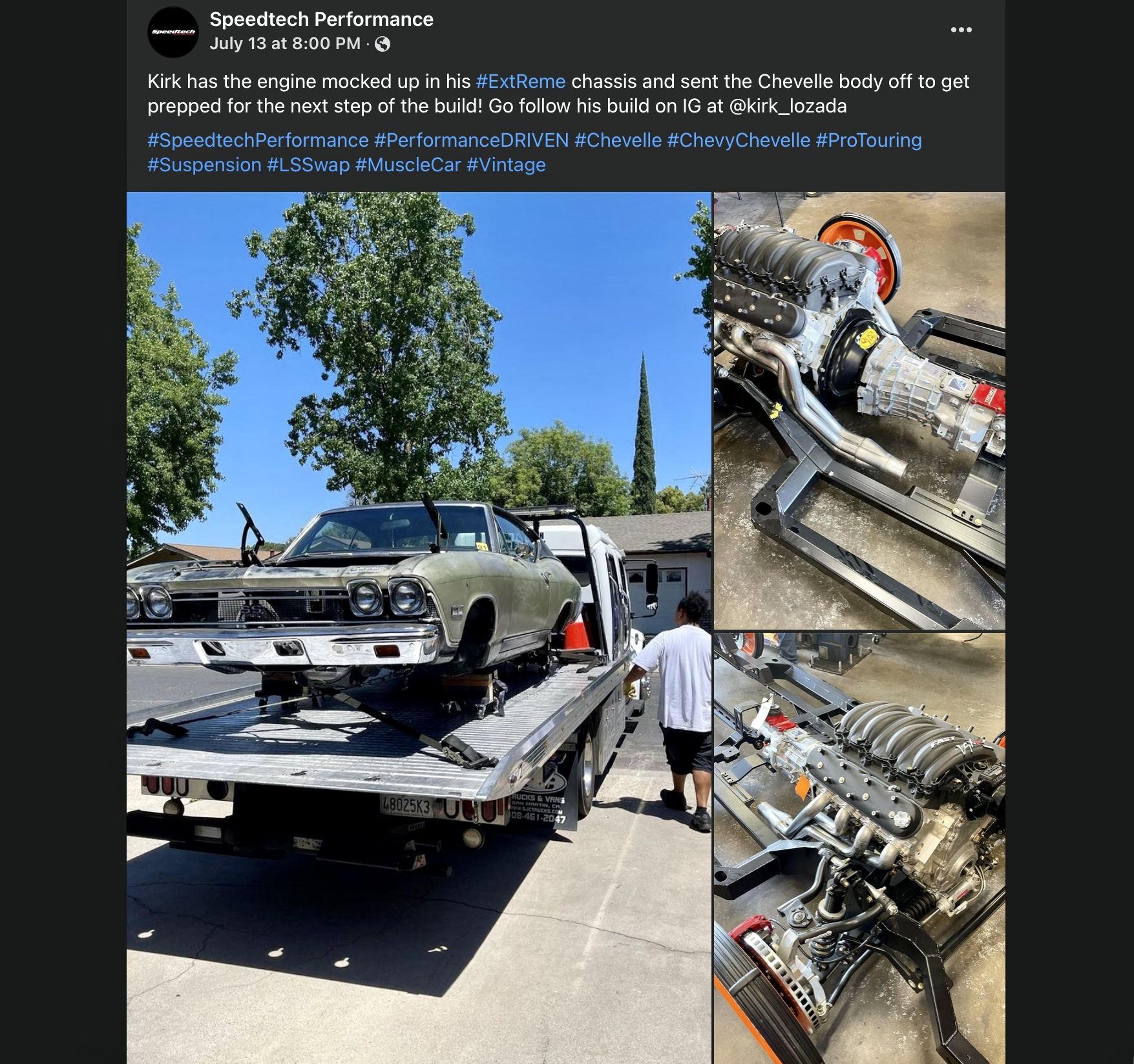Viewport: 1134px width, 1064px height.
Task: Open the post options three-dots menu
Action: pos(961,30)
